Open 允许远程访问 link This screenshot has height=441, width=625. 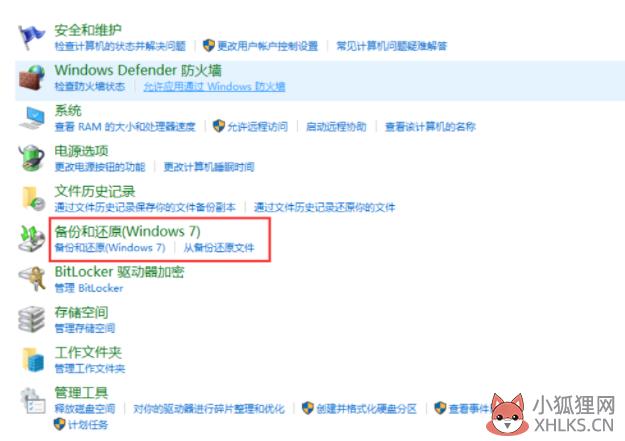257,127
